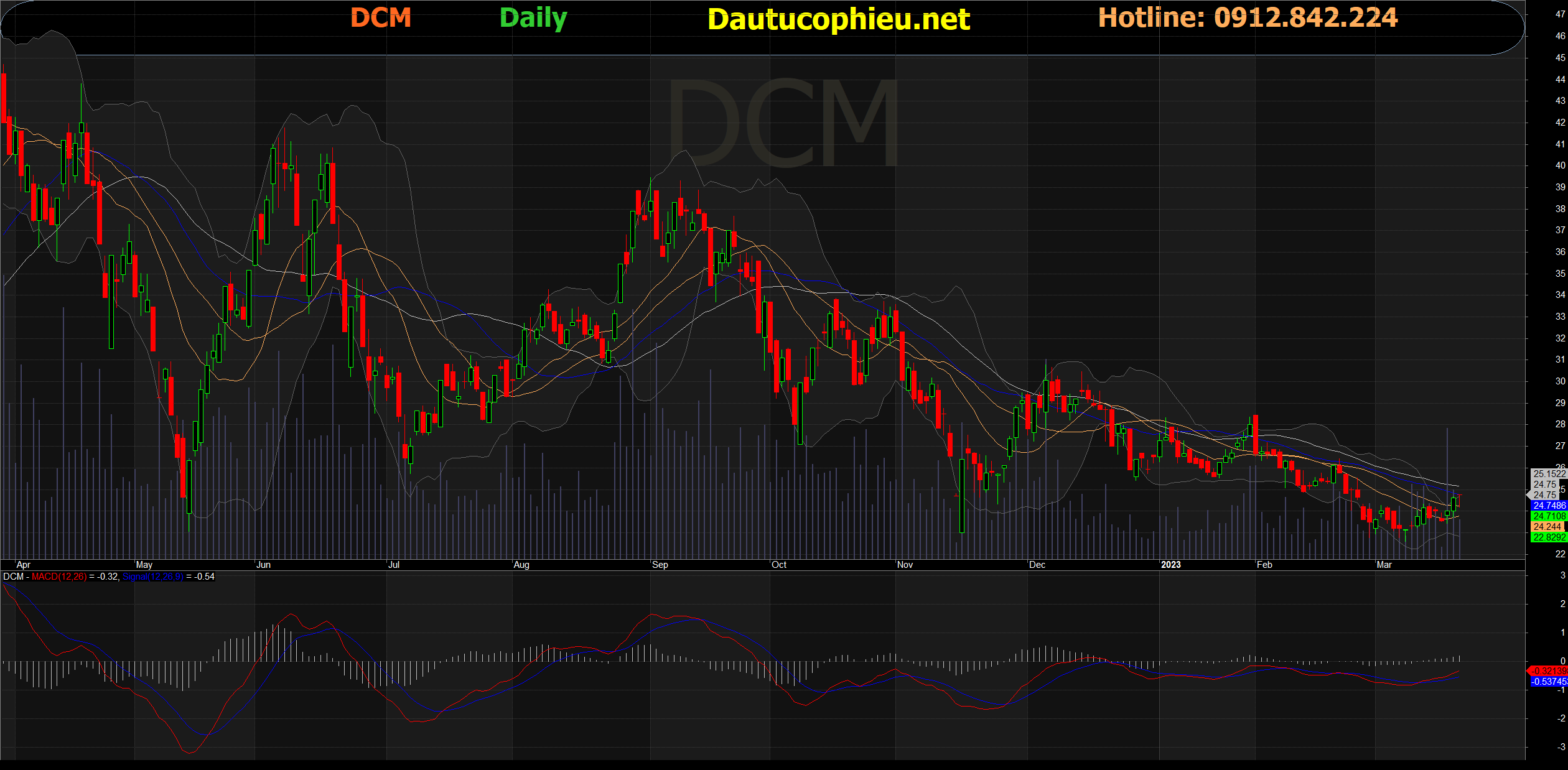The height and width of the screenshot is (770, 1568).
Task: Select the Sep month marker on timeline
Action: click(x=660, y=565)
